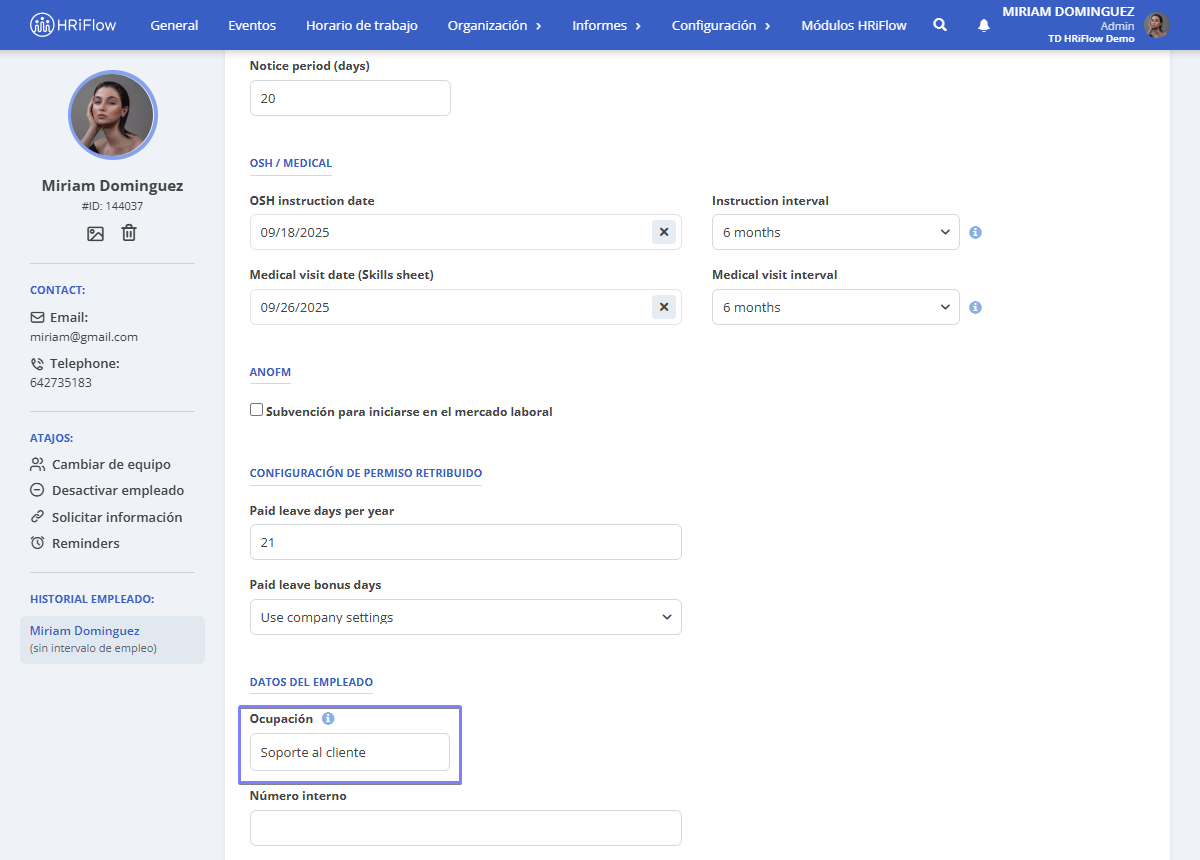Click MIRIAM DOMINGUEZ account name
Image resolution: width=1200 pixels, height=860 pixels.
pos(1068,11)
